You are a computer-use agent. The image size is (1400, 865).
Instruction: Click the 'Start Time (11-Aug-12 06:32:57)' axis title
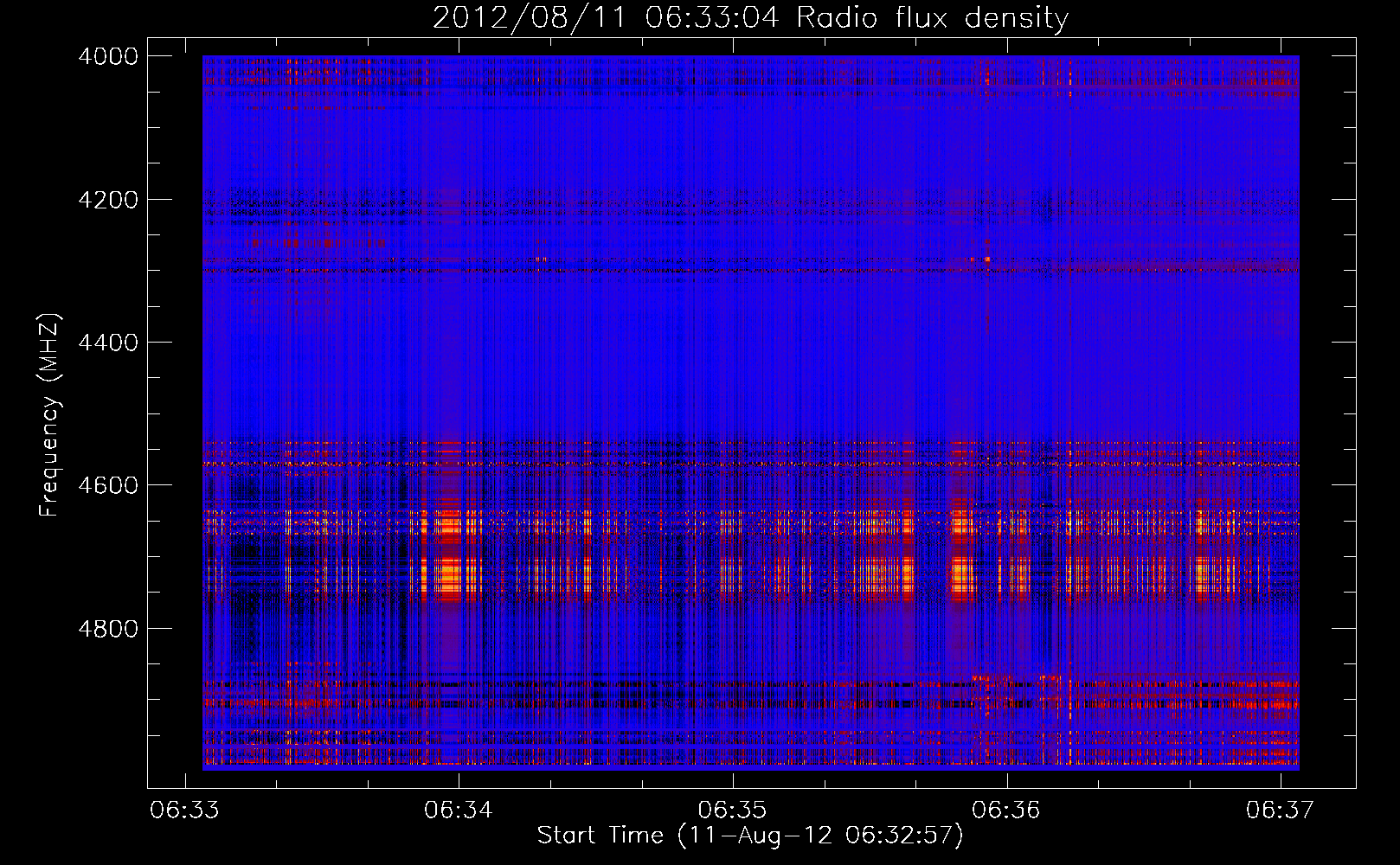coord(750,836)
